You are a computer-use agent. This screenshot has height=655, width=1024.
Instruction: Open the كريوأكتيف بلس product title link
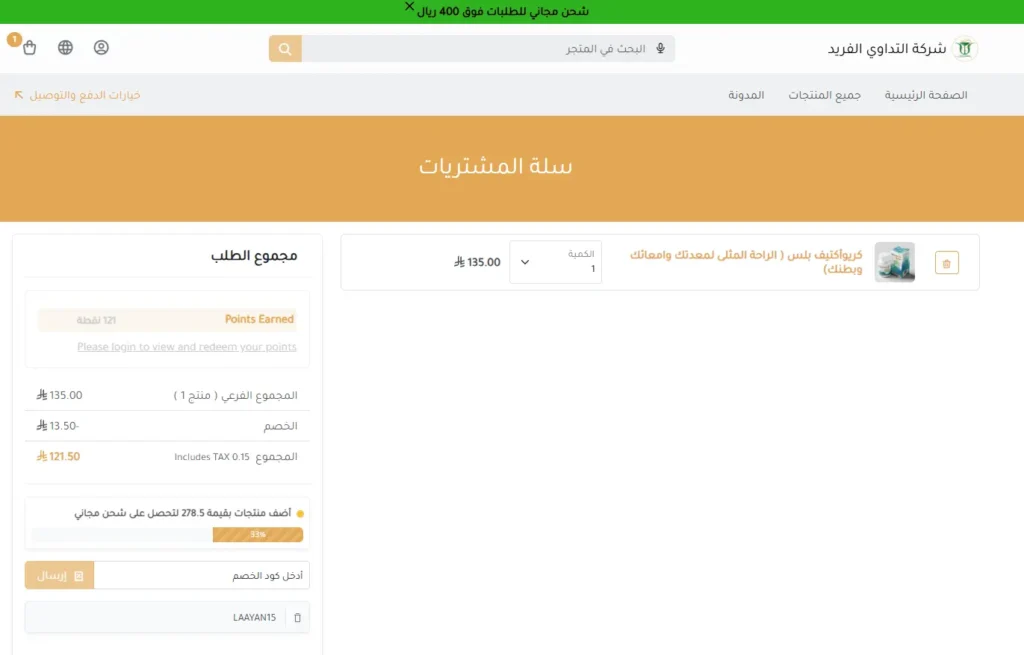point(746,262)
